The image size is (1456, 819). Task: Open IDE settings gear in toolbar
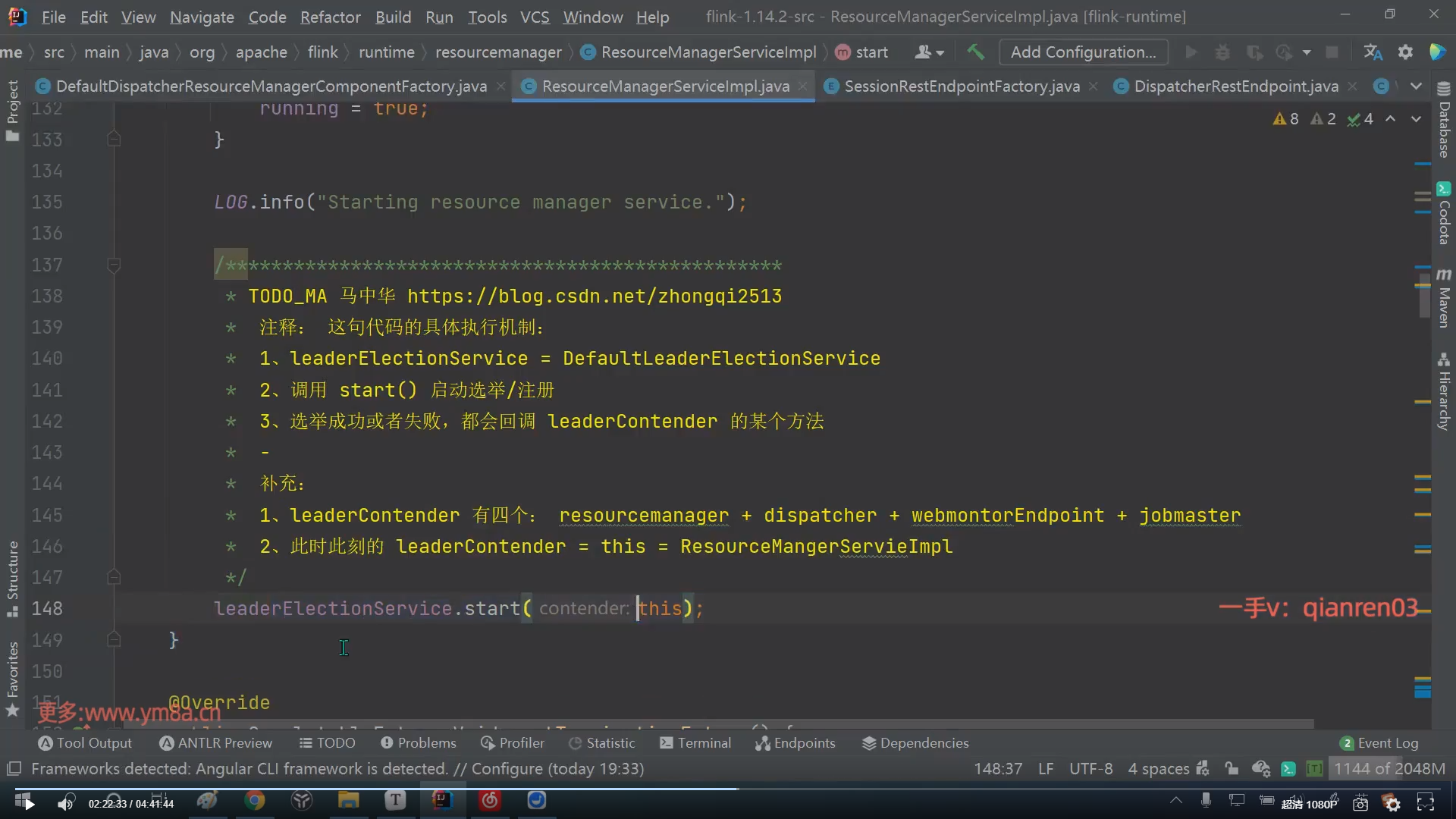[1405, 52]
